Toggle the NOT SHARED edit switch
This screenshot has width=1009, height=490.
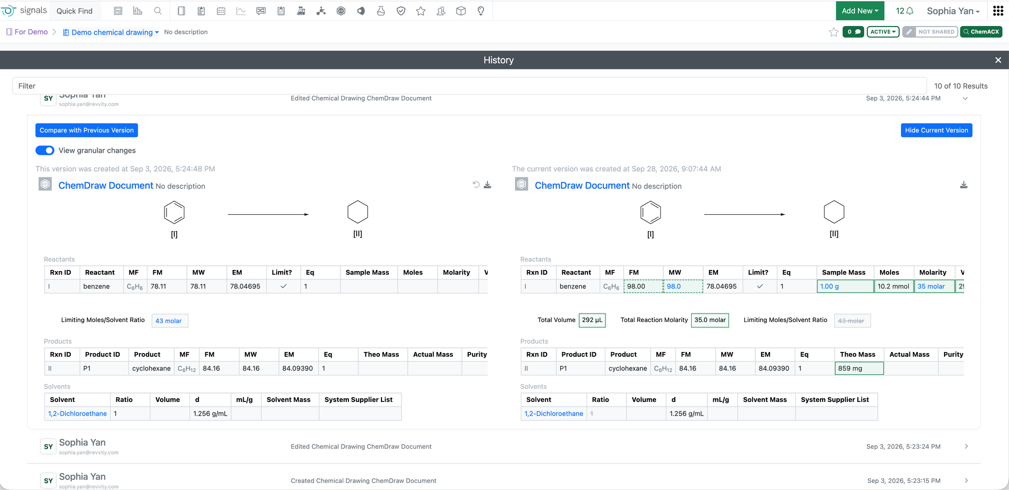click(930, 32)
